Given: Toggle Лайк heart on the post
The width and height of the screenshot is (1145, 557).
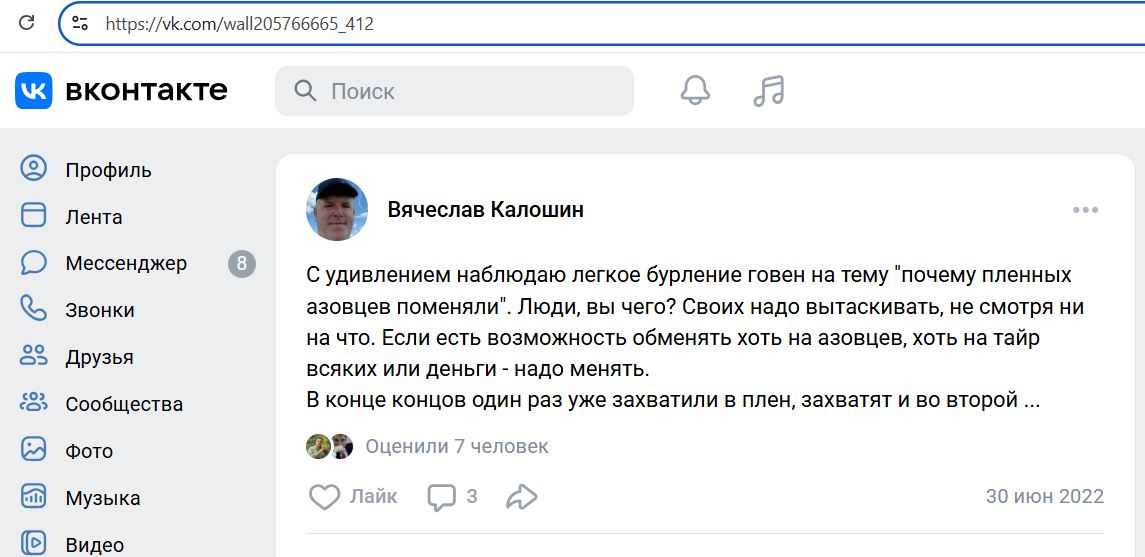Looking at the screenshot, I should coord(324,496).
